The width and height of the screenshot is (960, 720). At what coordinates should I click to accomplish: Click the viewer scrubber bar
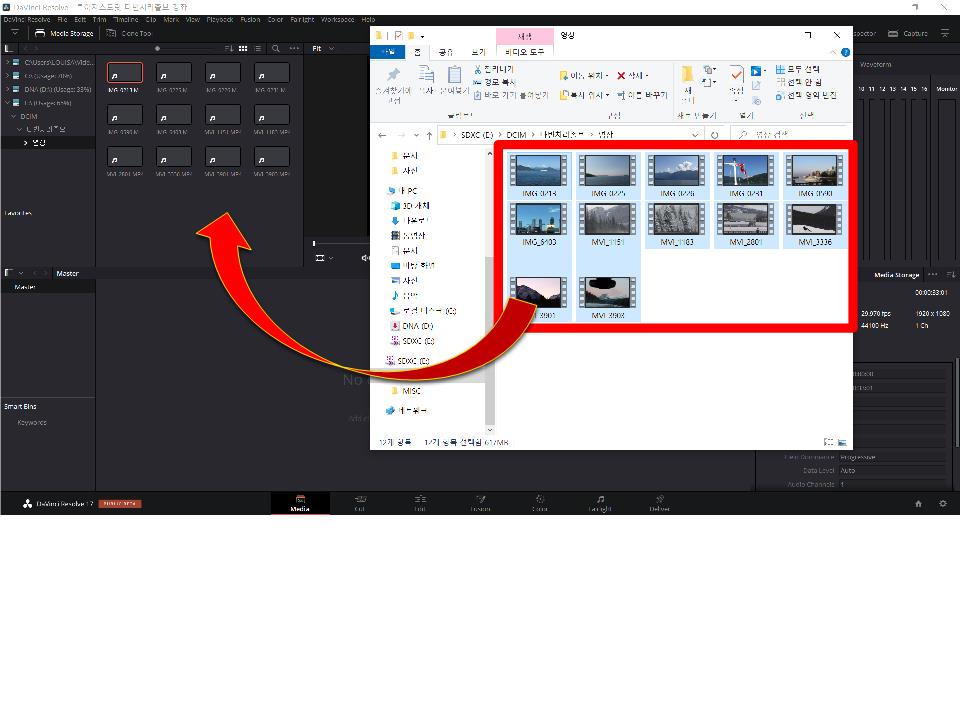tap(340, 244)
